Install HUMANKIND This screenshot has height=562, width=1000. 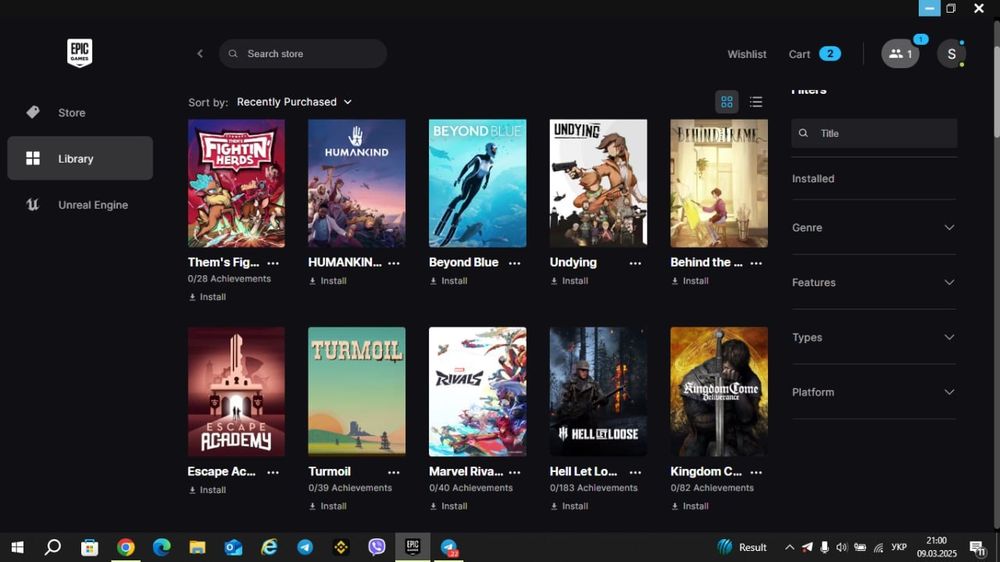328,281
